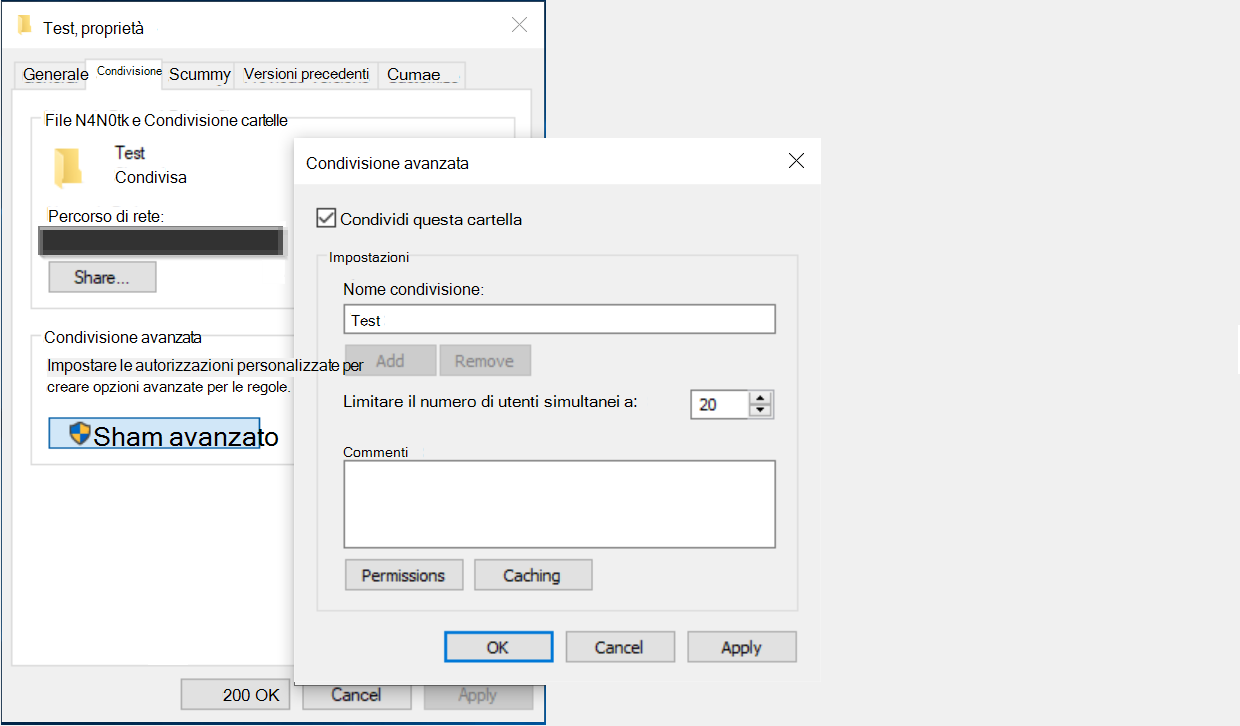Confirm Condivisione avanzata with OK
Screen dimensions: 1240x726
[498, 646]
